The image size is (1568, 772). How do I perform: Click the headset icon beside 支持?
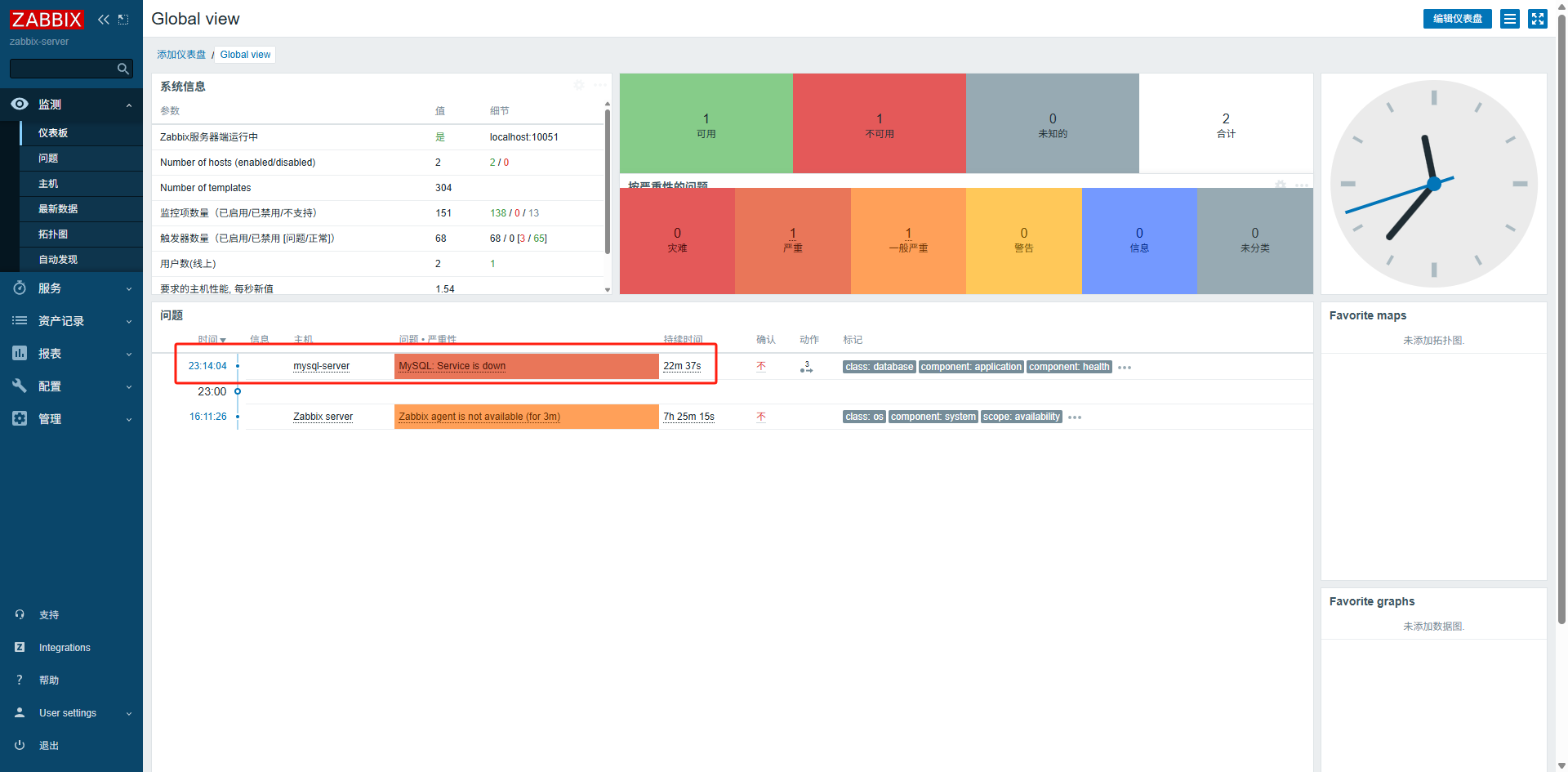click(20, 614)
